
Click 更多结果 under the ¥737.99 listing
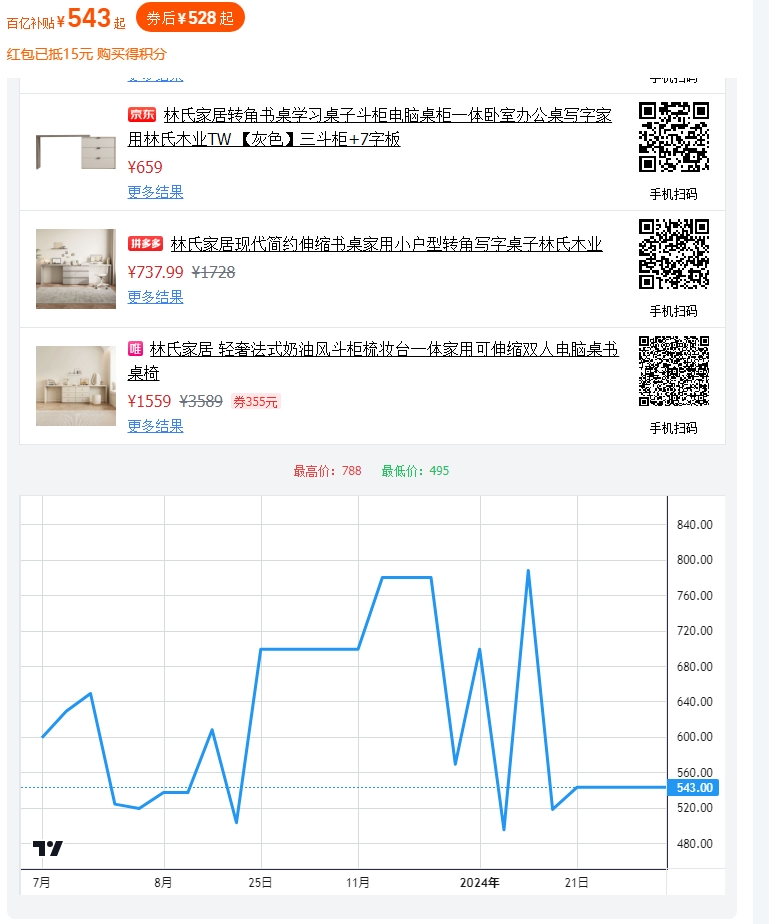pos(156,297)
